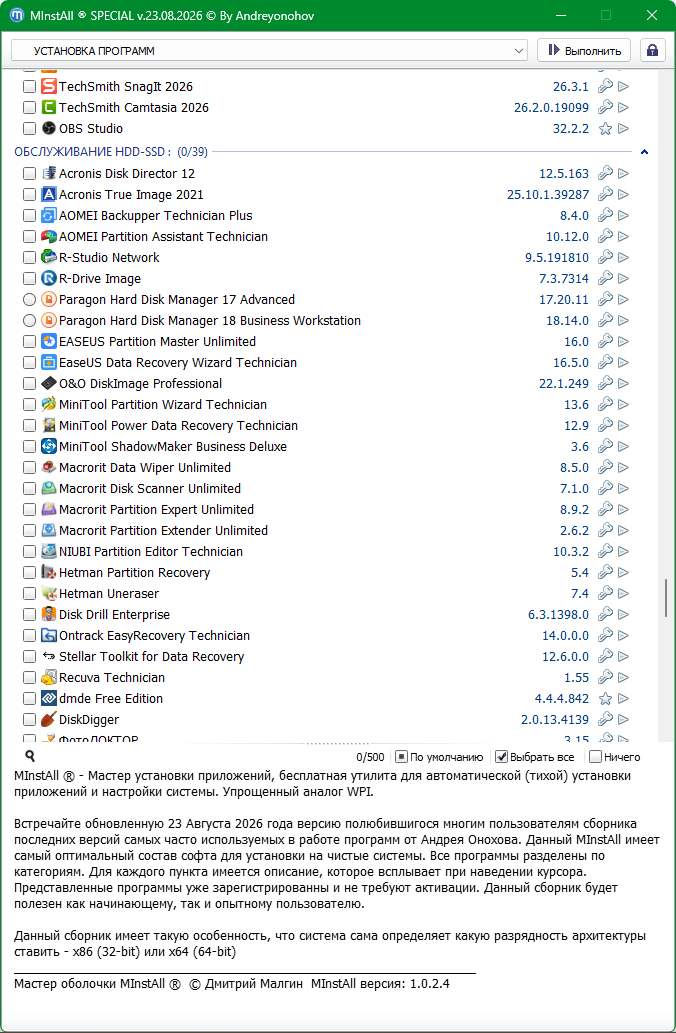676x1033 pixels.
Task: Click the 'Выполнить' button
Action: coord(584,51)
